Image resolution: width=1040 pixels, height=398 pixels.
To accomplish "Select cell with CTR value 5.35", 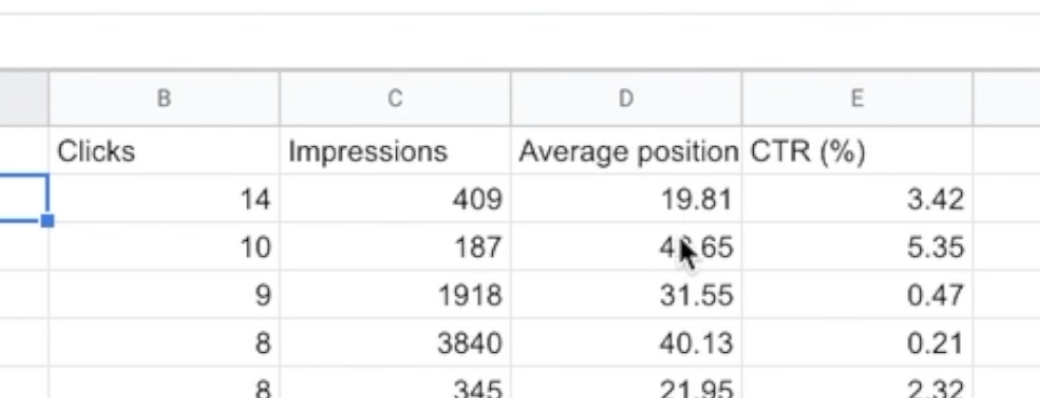I will click(x=857, y=247).
